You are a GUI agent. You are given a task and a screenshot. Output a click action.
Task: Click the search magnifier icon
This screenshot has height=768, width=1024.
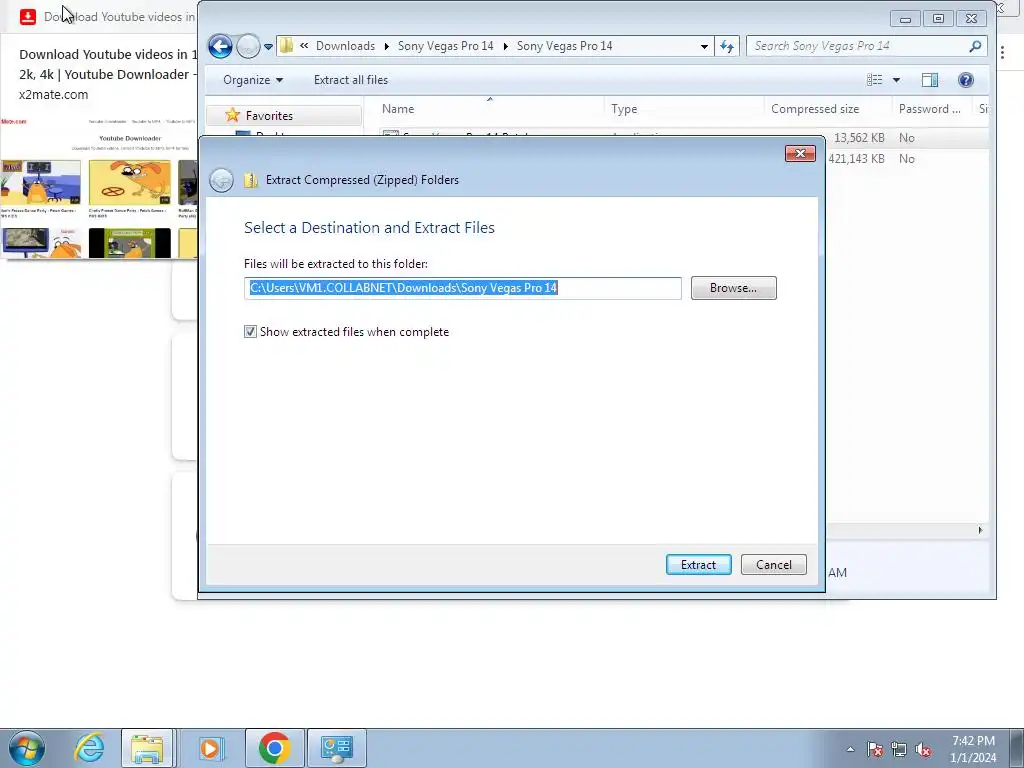coord(975,46)
